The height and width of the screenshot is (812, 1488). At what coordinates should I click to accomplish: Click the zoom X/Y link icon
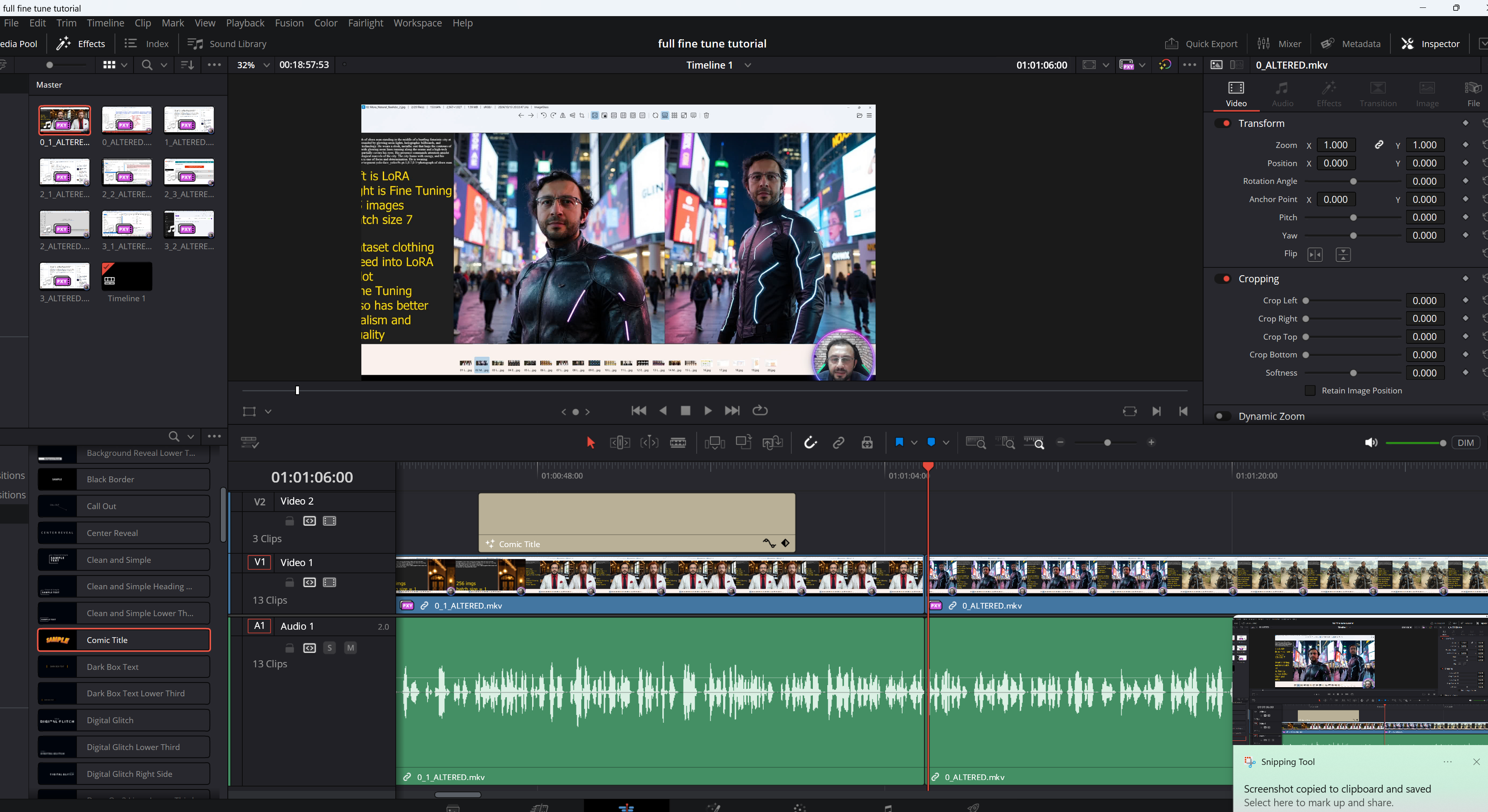pyautogui.click(x=1379, y=145)
